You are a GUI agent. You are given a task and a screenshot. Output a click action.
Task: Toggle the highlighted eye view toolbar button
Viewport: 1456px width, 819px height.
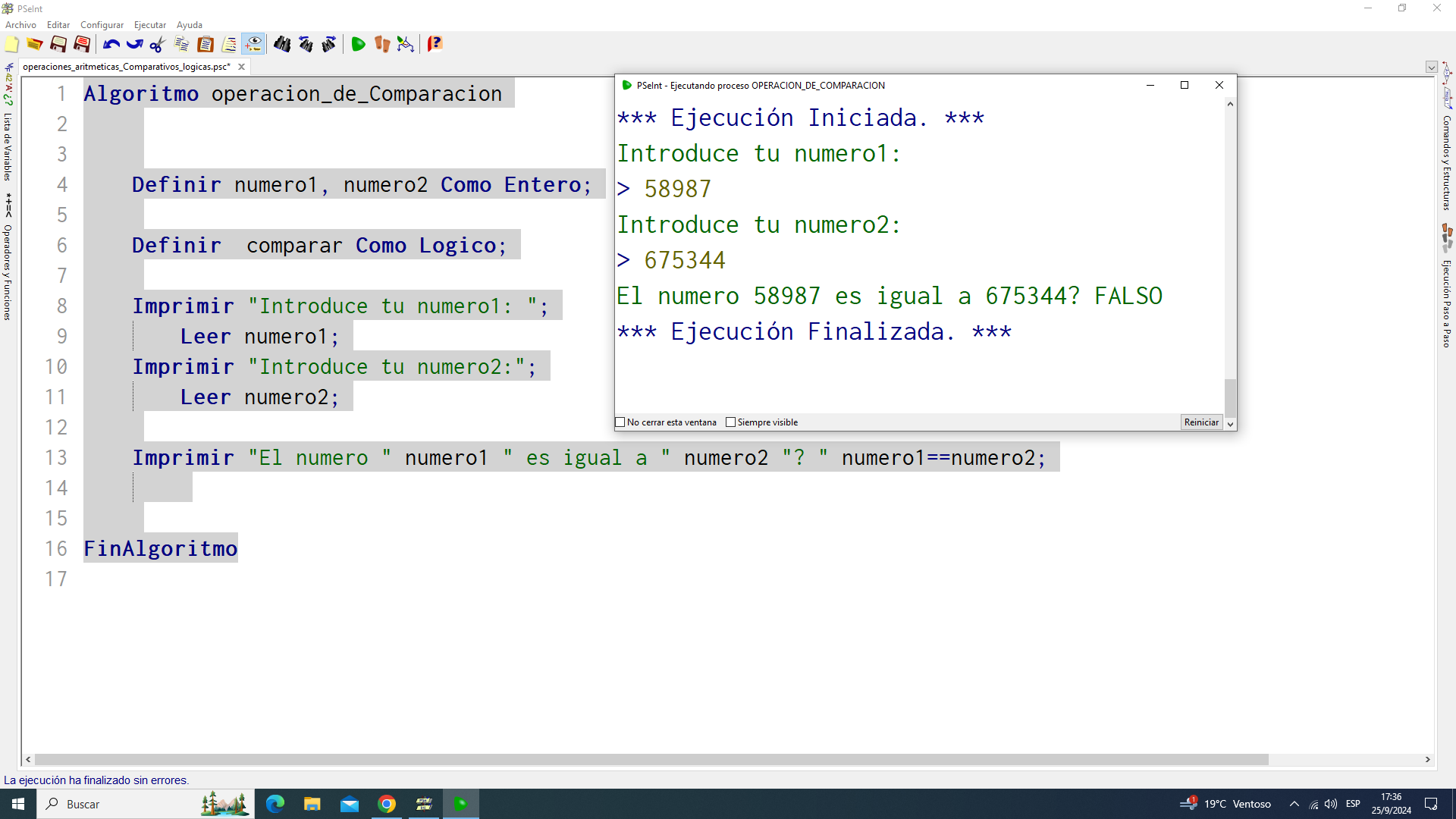[253, 45]
